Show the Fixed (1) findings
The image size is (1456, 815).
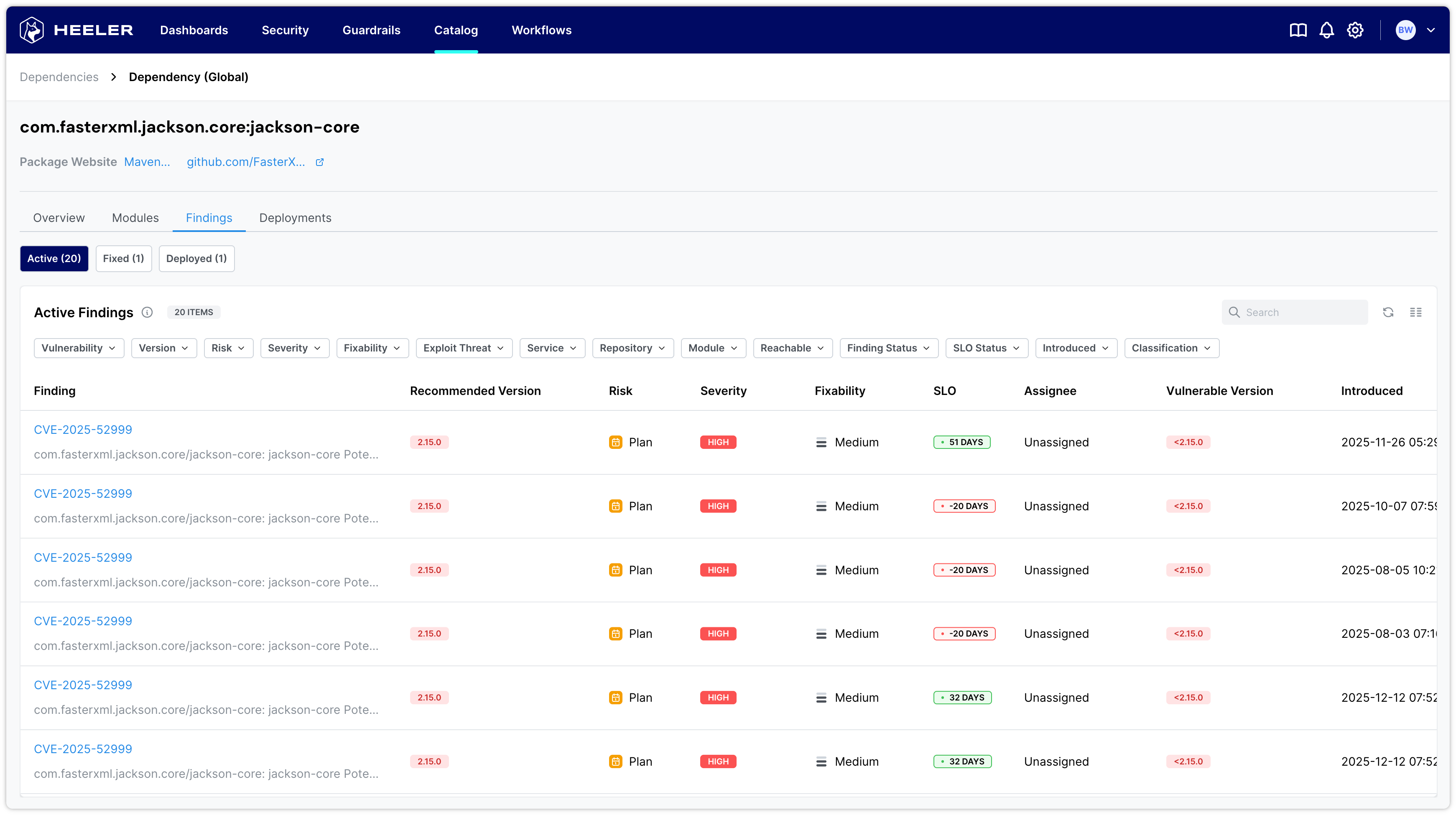[x=123, y=258]
